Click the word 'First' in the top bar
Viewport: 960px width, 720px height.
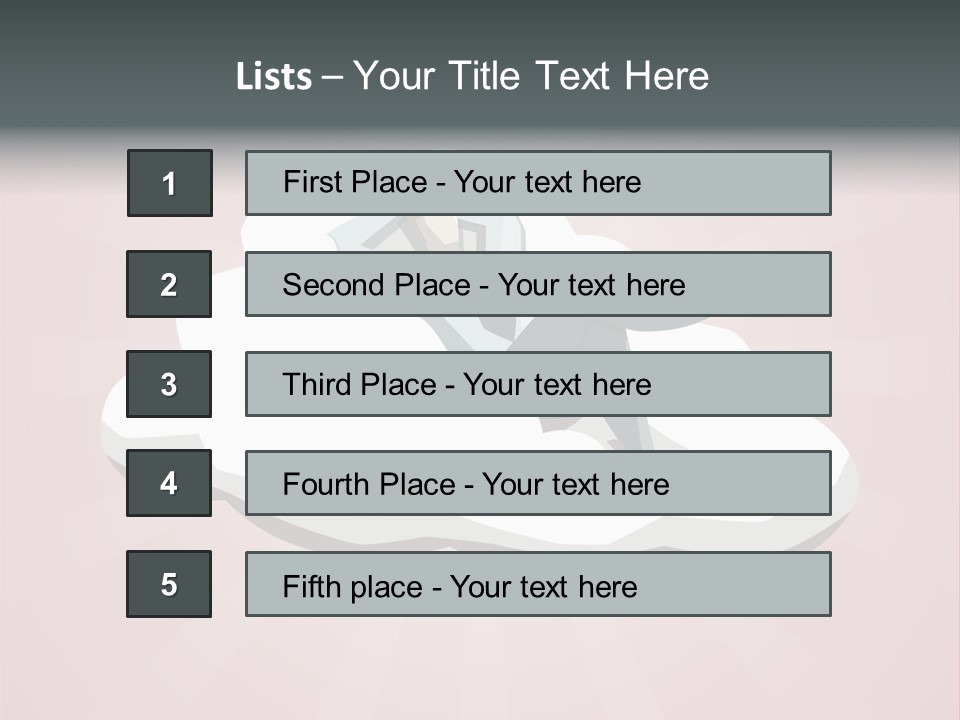point(308,182)
